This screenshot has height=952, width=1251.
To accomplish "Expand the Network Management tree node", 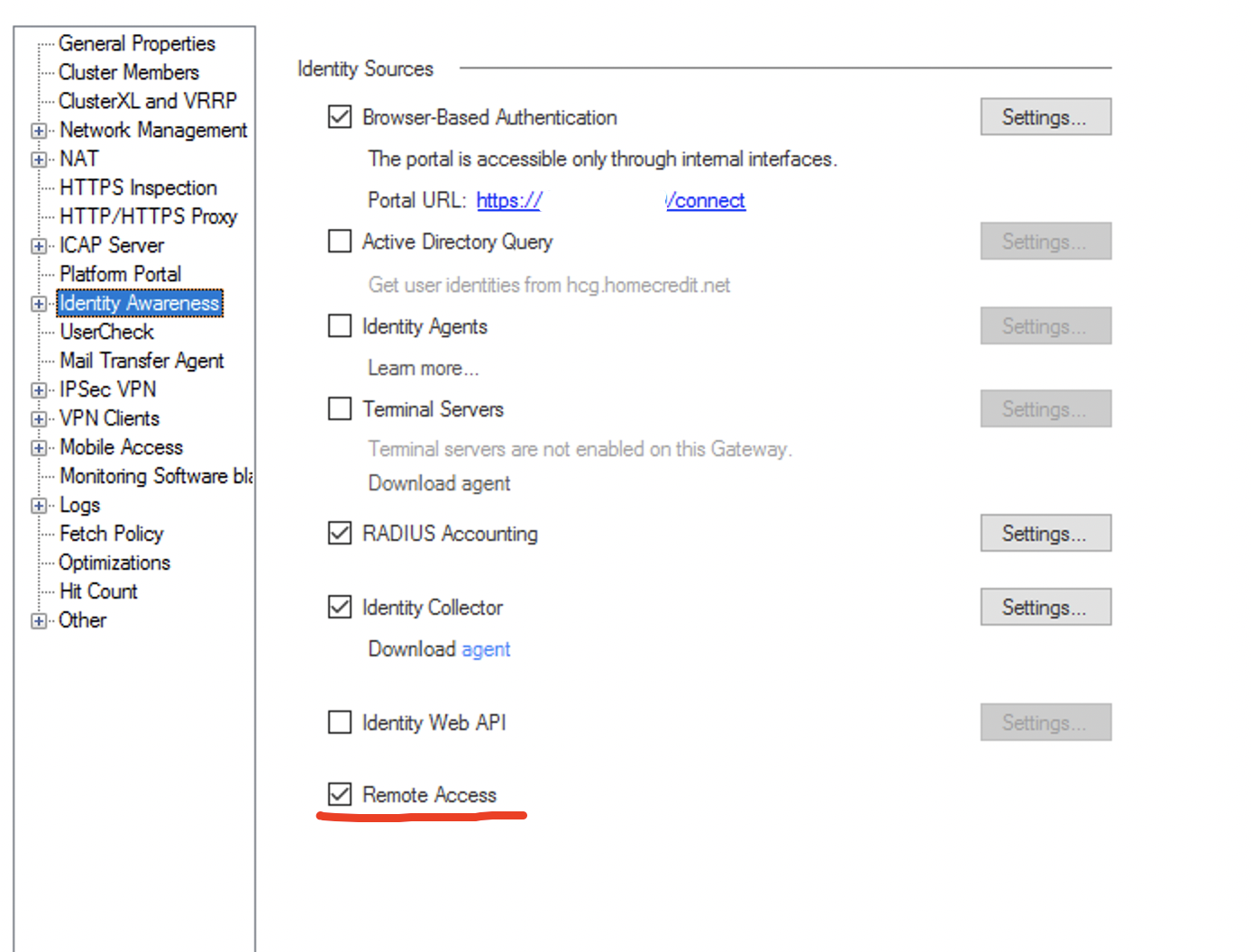I will pos(39,130).
